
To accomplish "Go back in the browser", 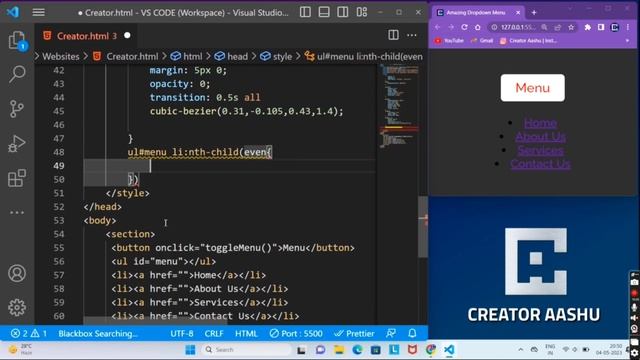I will (x=438, y=27).
